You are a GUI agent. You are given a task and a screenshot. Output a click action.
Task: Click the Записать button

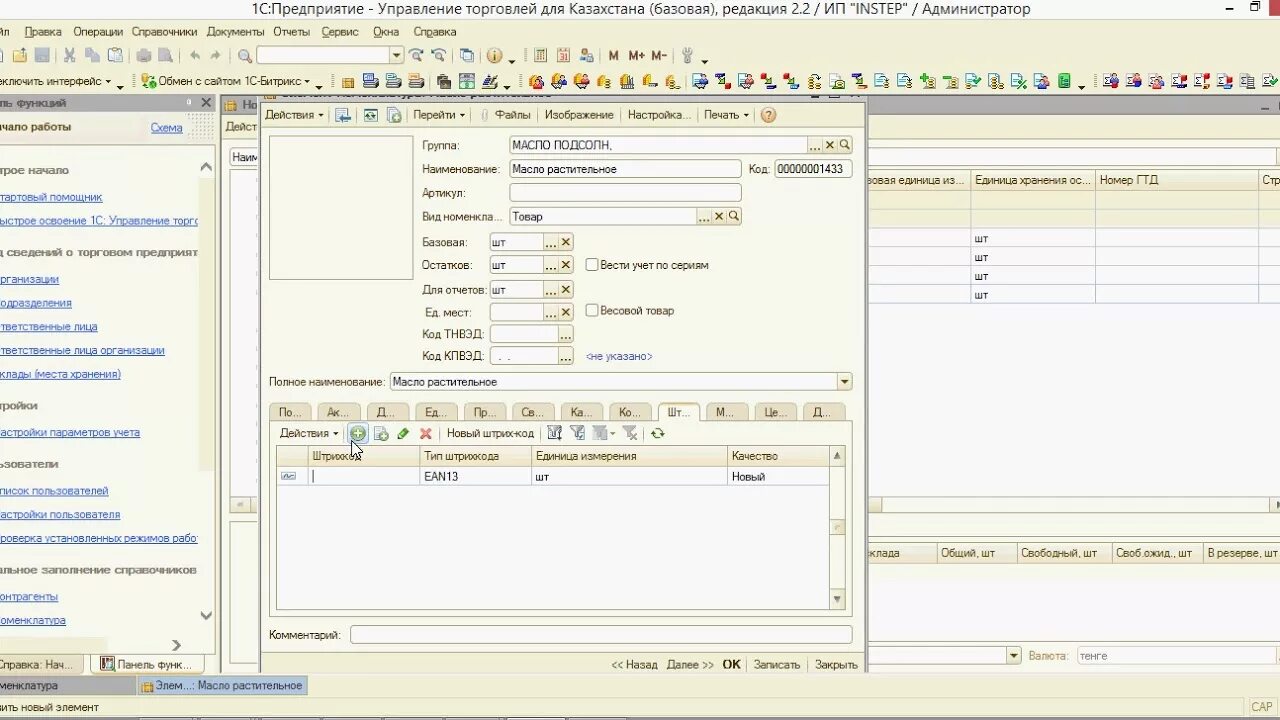click(777, 664)
